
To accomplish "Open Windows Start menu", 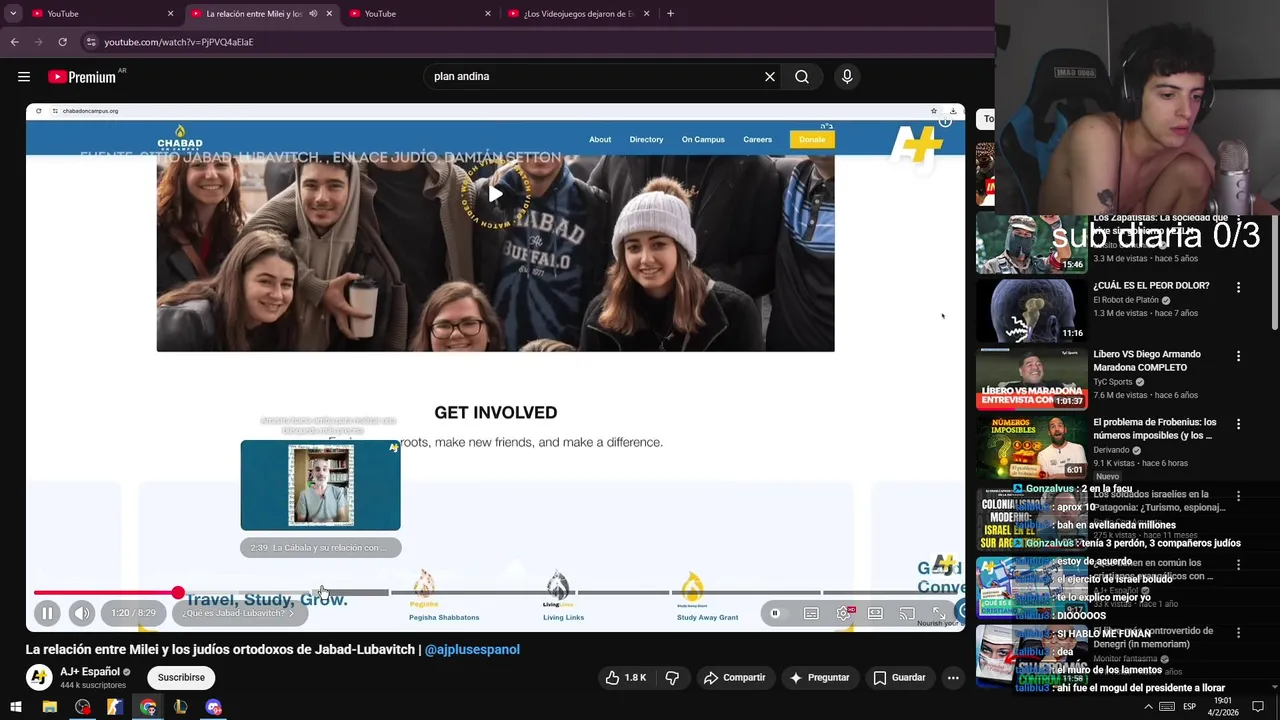I will tap(16, 707).
